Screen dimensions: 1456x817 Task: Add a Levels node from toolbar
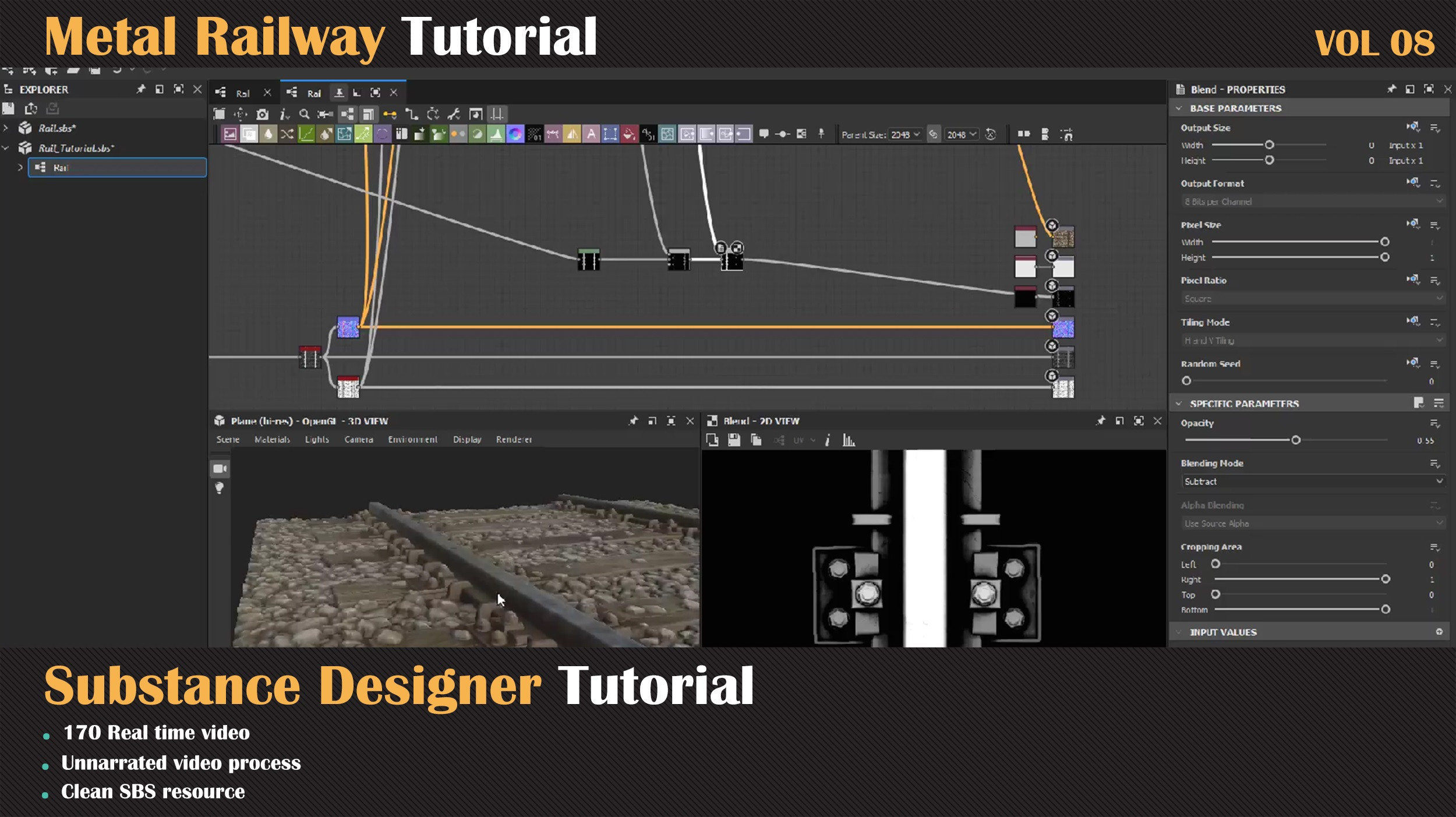[x=496, y=135]
